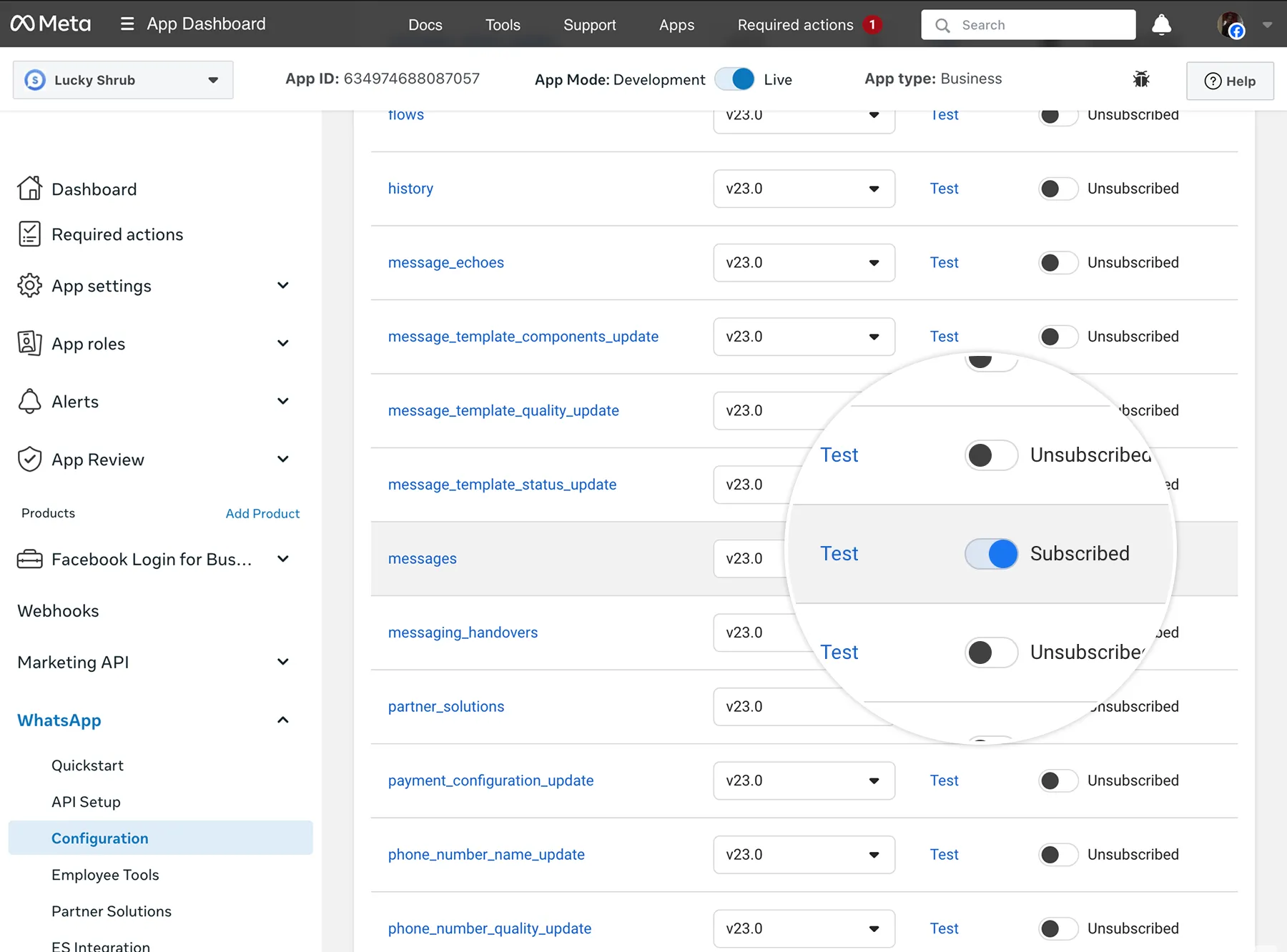Click the bug report icon
The image size is (1287, 952).
[1141, 79]
